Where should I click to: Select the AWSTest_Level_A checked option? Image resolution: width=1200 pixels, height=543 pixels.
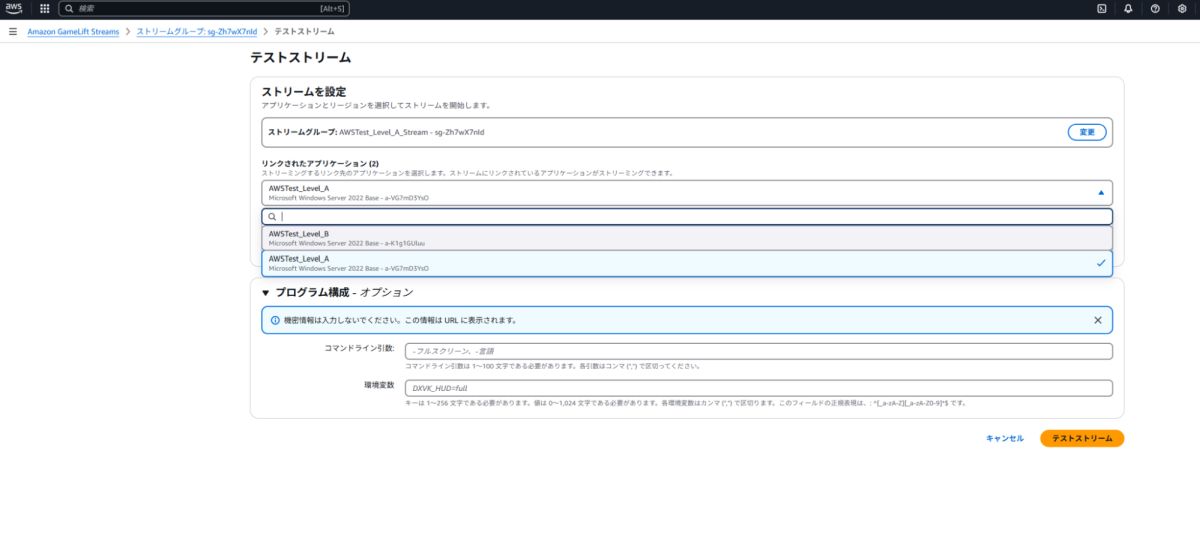[687, 263]
